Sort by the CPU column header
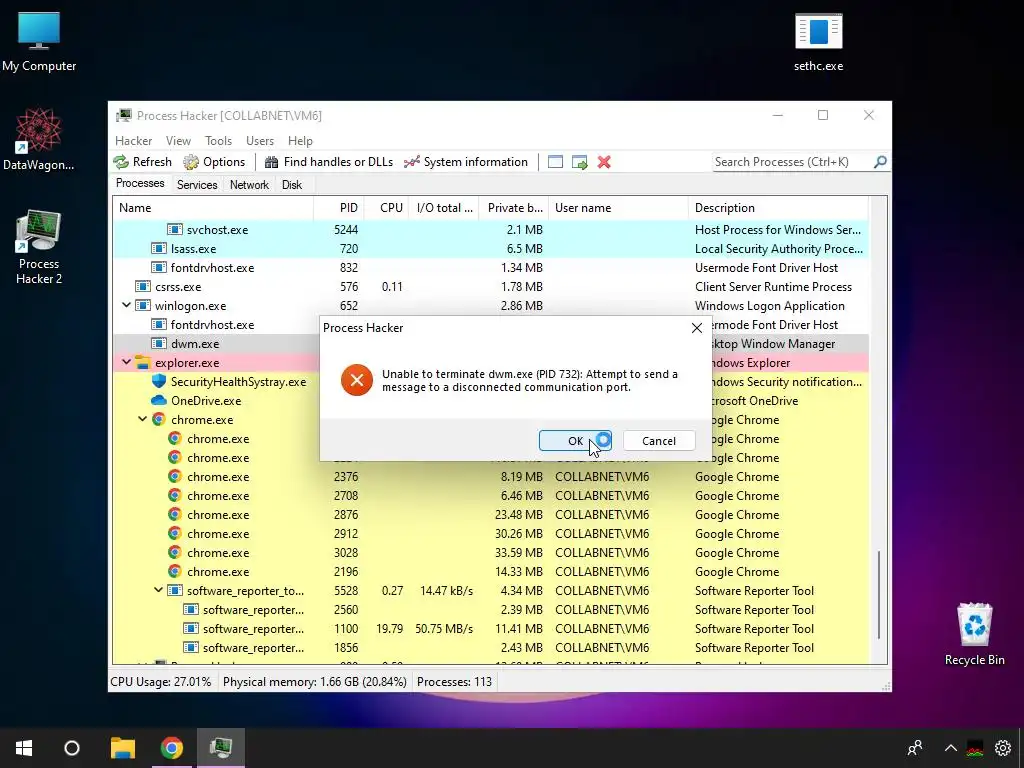Viewport: 1024px width, 768px height. pos(387,208)
